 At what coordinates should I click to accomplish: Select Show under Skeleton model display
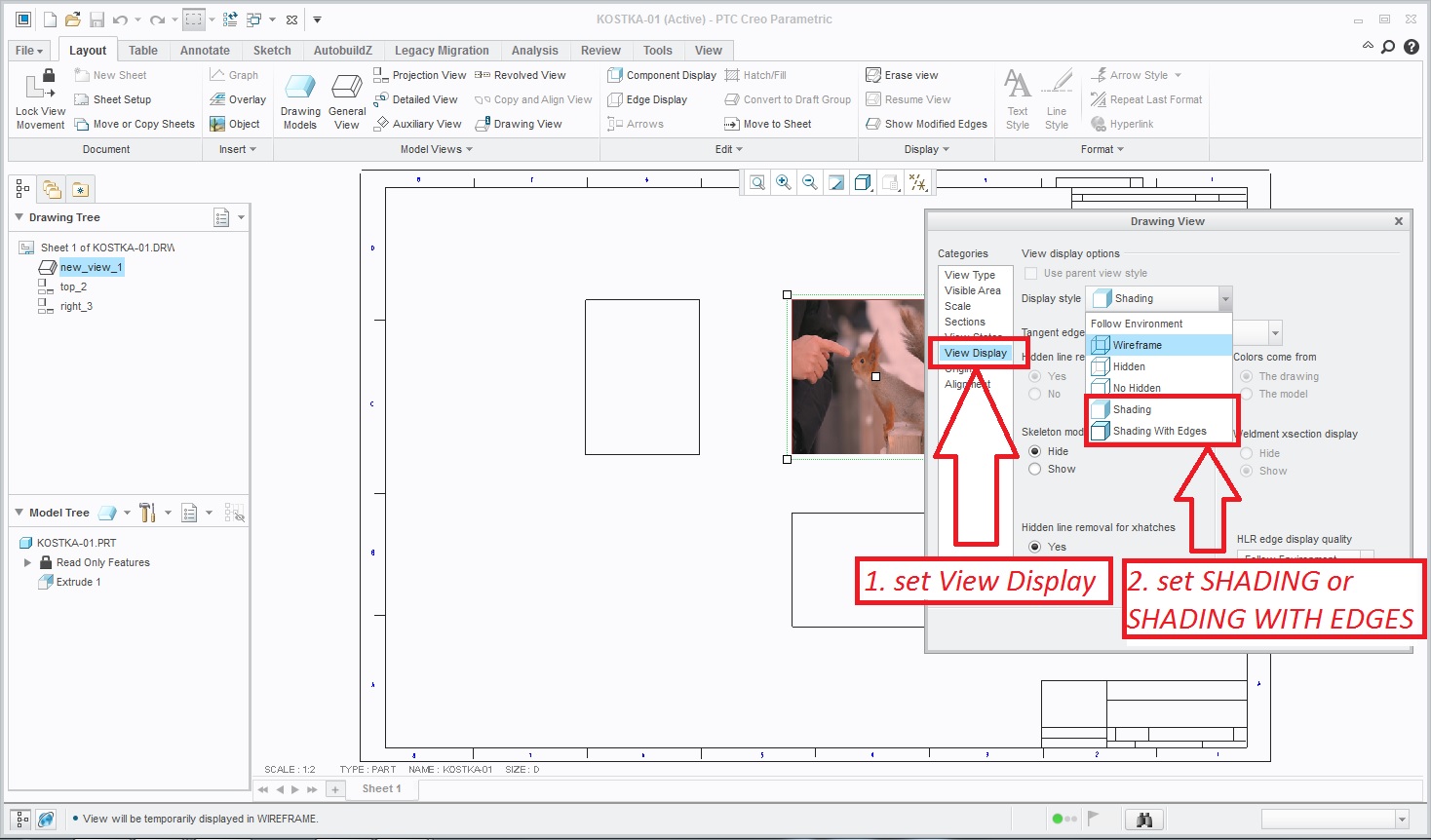click(x=1035, y=469)
